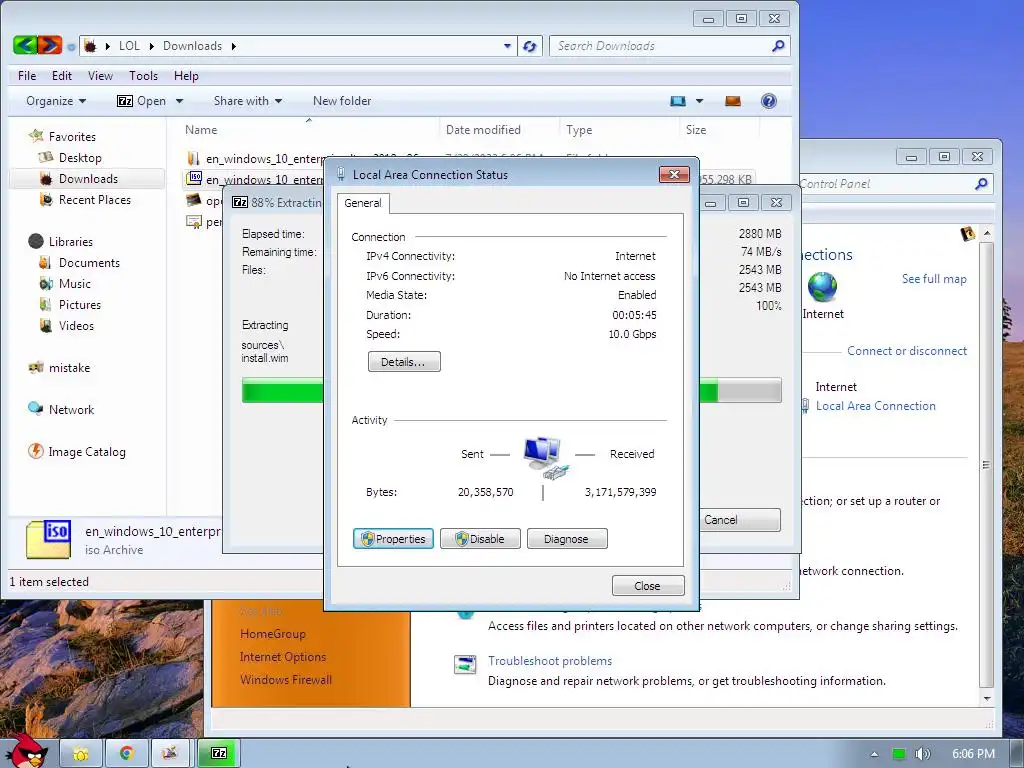Open the File menu in Explorer
1024x768 pixels.
(27, 76)
